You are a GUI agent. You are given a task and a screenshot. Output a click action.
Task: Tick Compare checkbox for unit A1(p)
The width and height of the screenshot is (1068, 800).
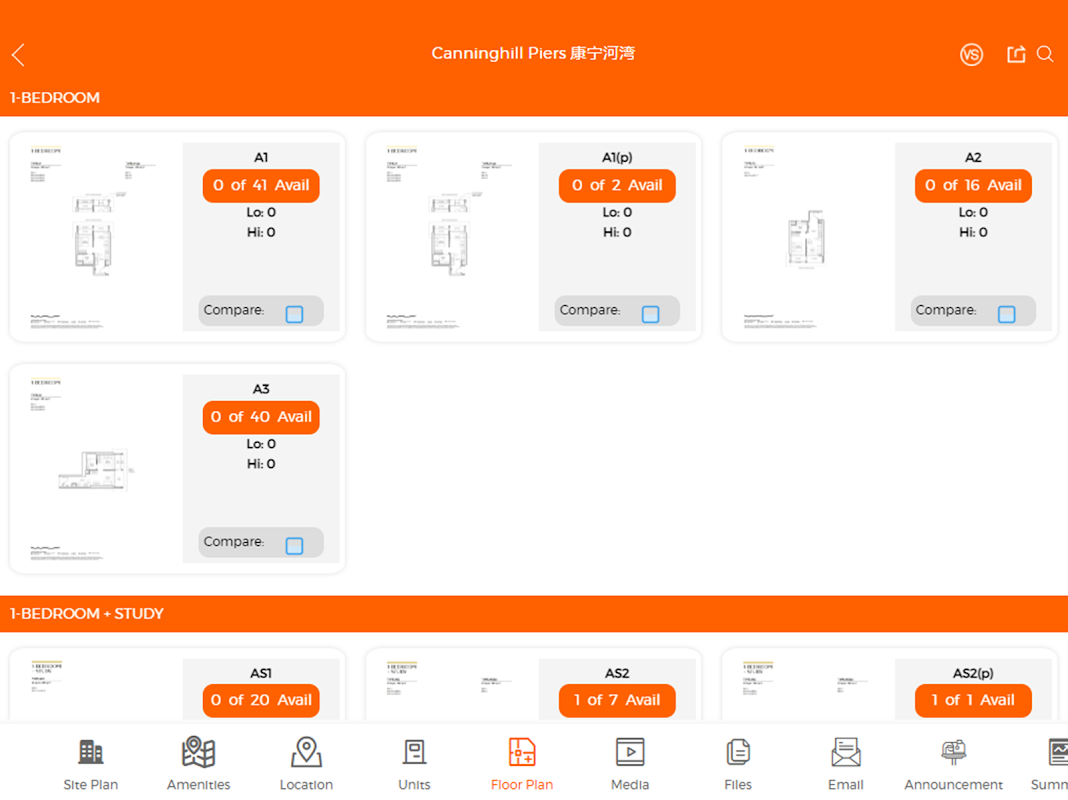tap(650, 314)
